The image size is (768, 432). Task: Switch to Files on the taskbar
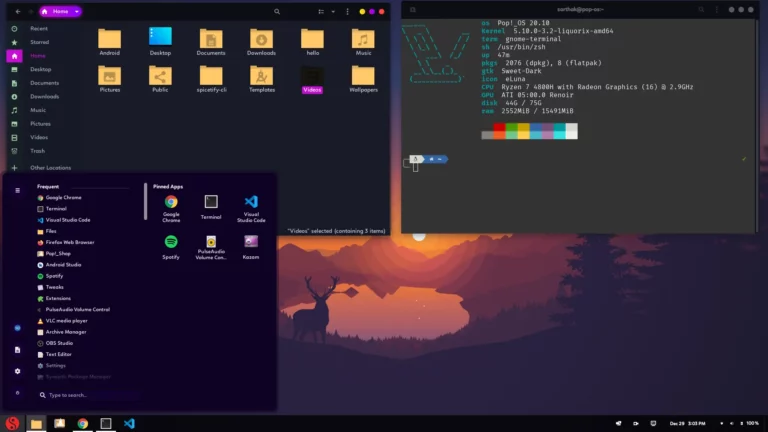click(36, 423)
